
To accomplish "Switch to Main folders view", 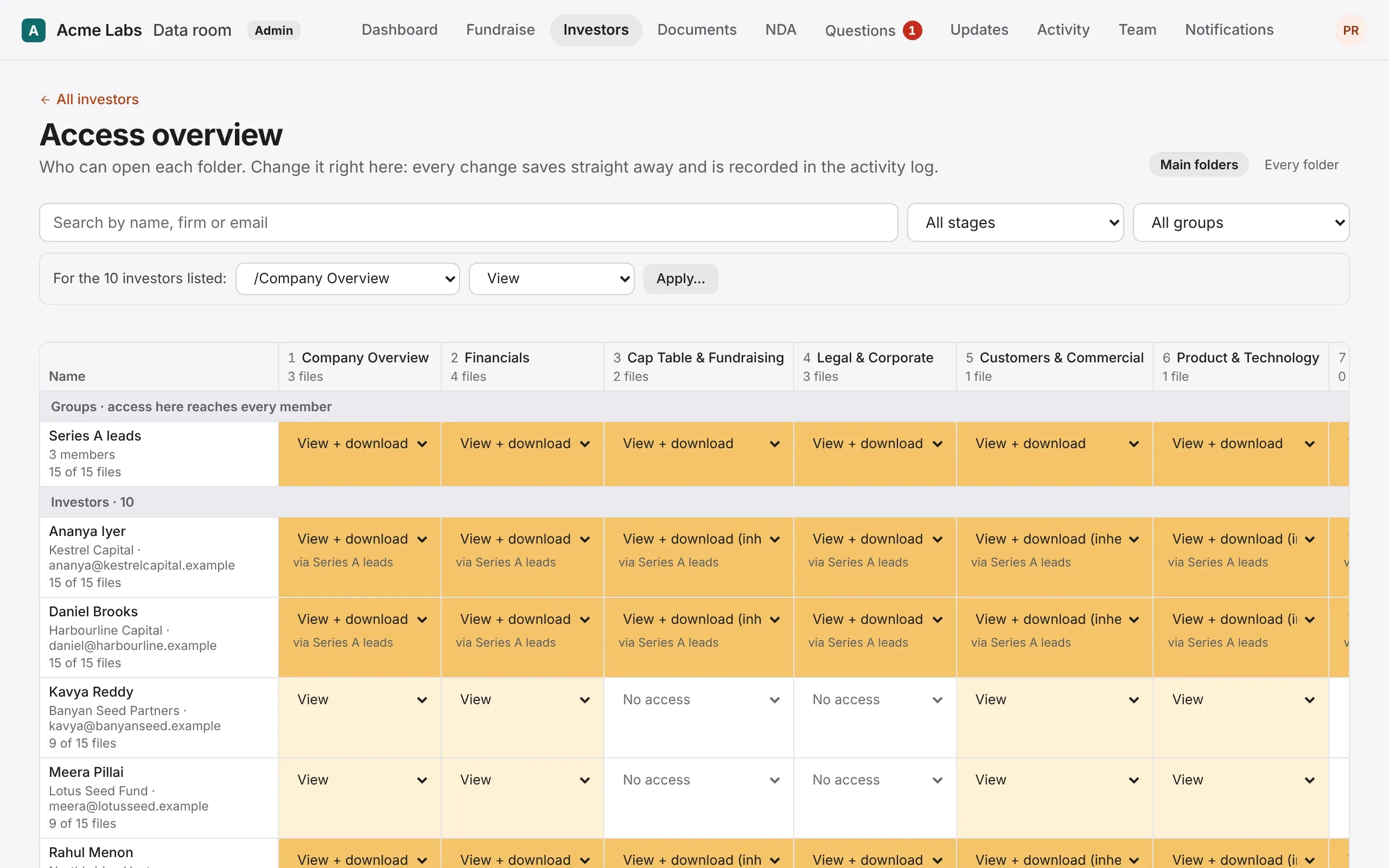I will 1199,165.
